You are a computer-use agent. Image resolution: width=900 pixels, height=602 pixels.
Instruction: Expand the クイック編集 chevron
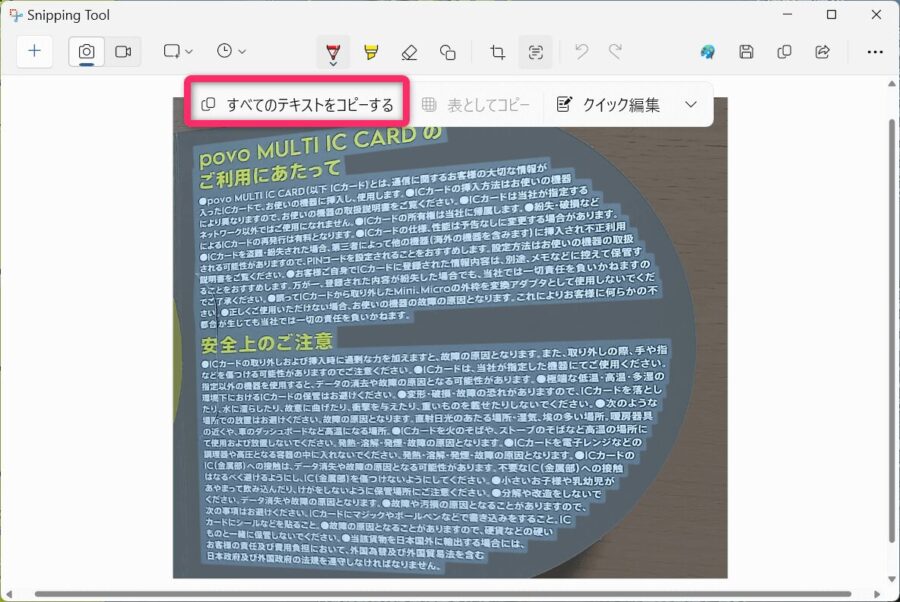(690, 103)
